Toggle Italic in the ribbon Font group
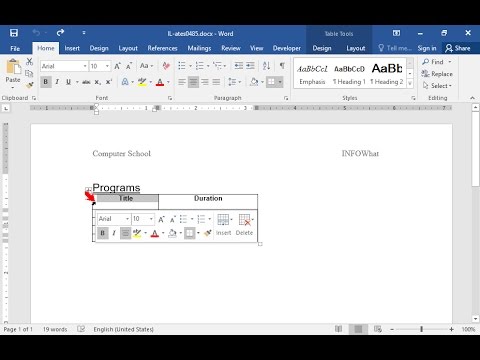The image size is (480, 360). point(57,82)
